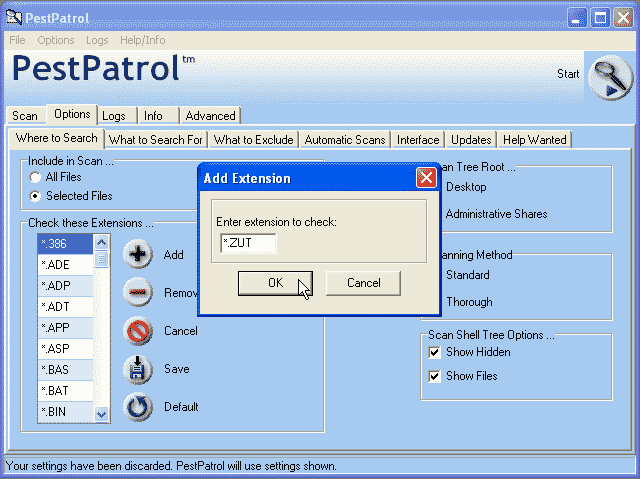
Task: Click the Thorough scanning method label
Action: tap(469, 302)
